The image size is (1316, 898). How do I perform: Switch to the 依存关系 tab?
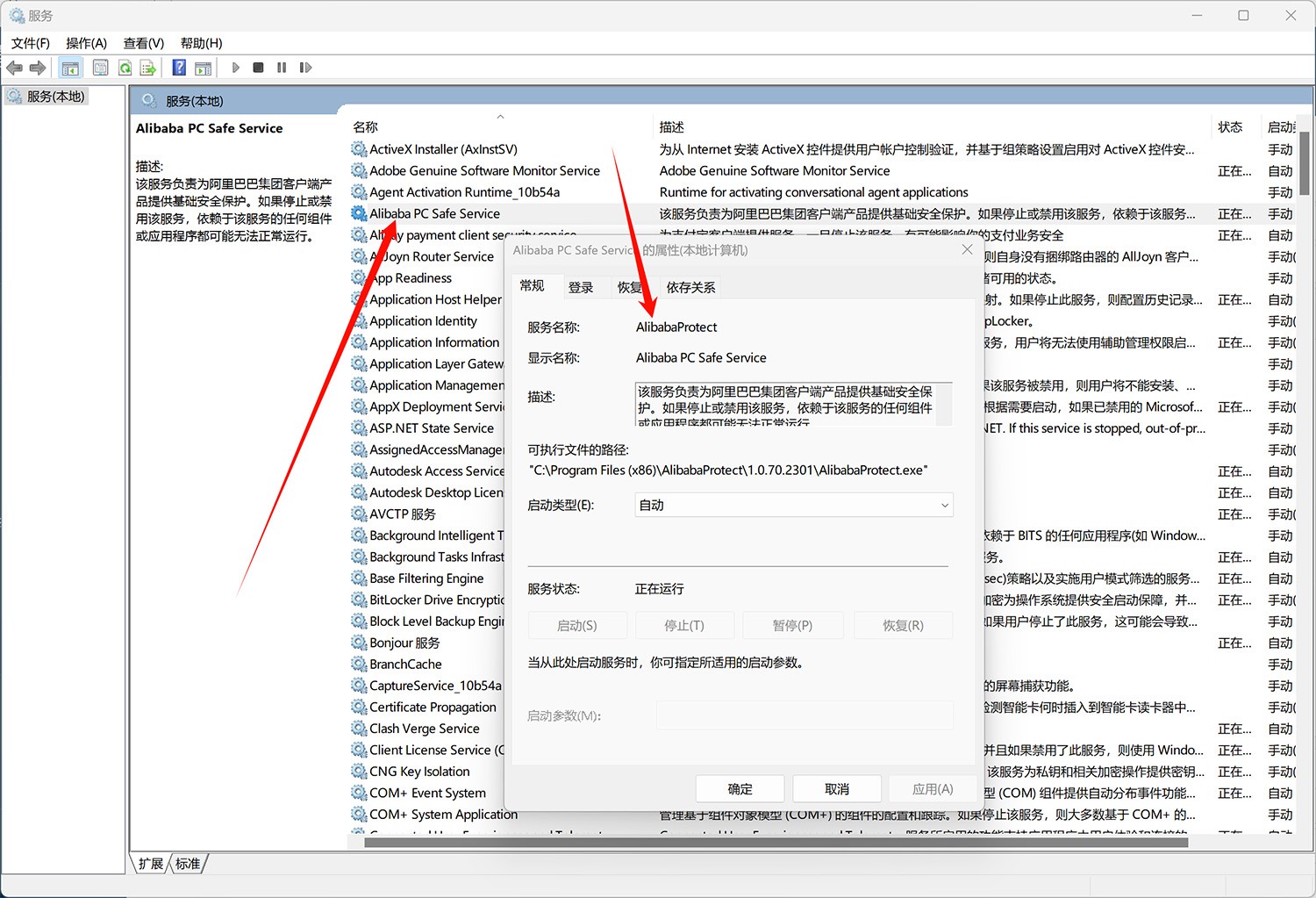click(x=690, y=287)
